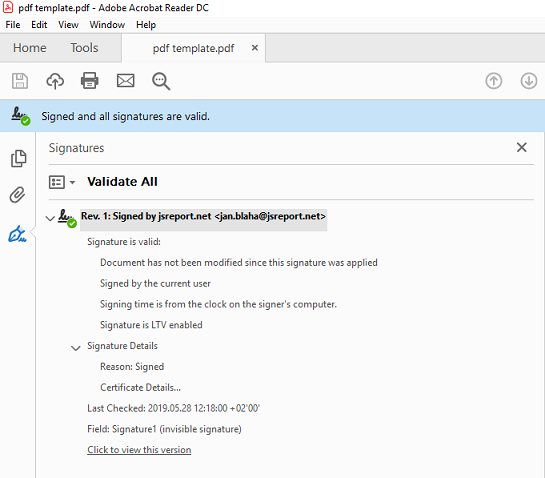Go to previous page up arrow
545x478 pixels.
pos(494,81)
